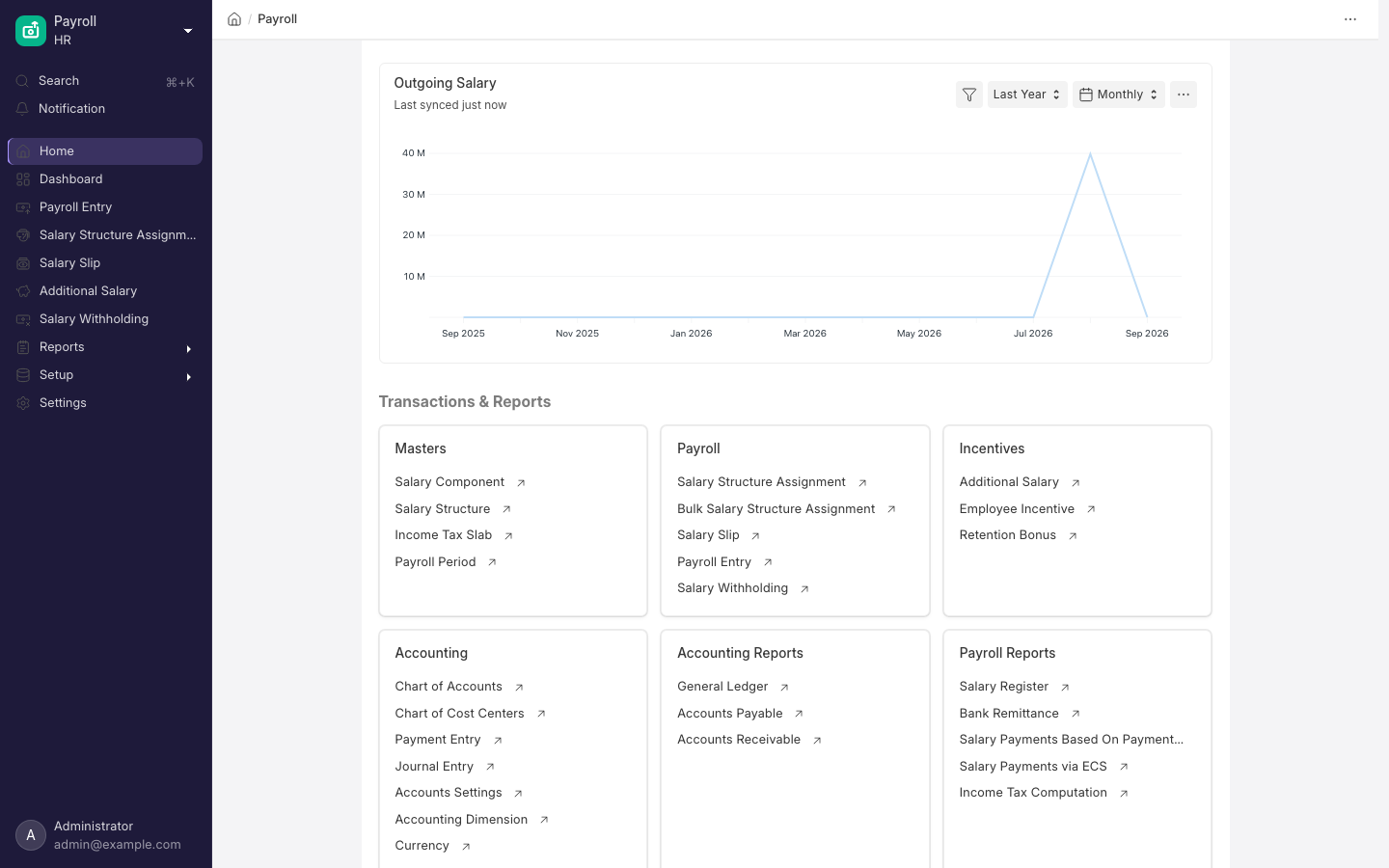The width and height of the screenshot is (1389, 868).
Task: Open the Monthly interval dropdown
Action: (x=1119, y=95)
